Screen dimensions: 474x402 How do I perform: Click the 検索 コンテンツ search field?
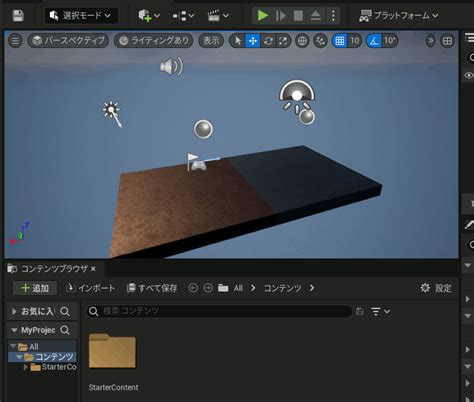click(x=219, y=311)
